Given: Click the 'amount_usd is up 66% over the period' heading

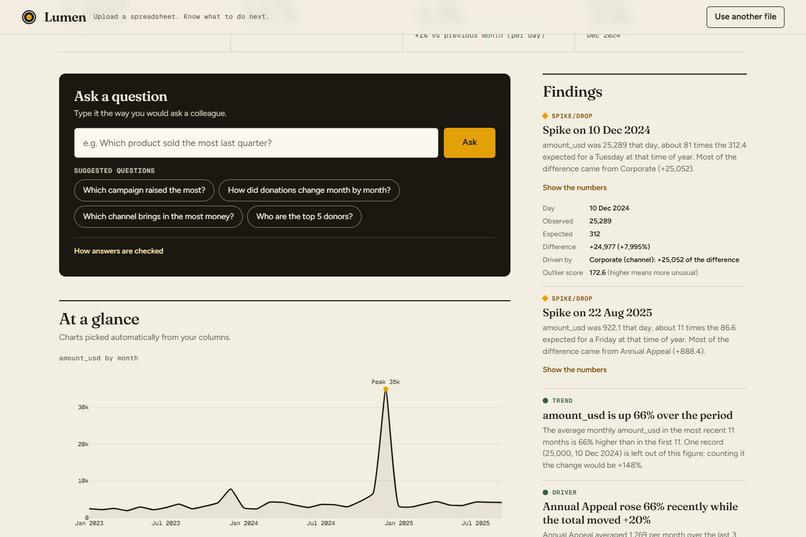Looking at the screenshot, I should pos(637,415).
